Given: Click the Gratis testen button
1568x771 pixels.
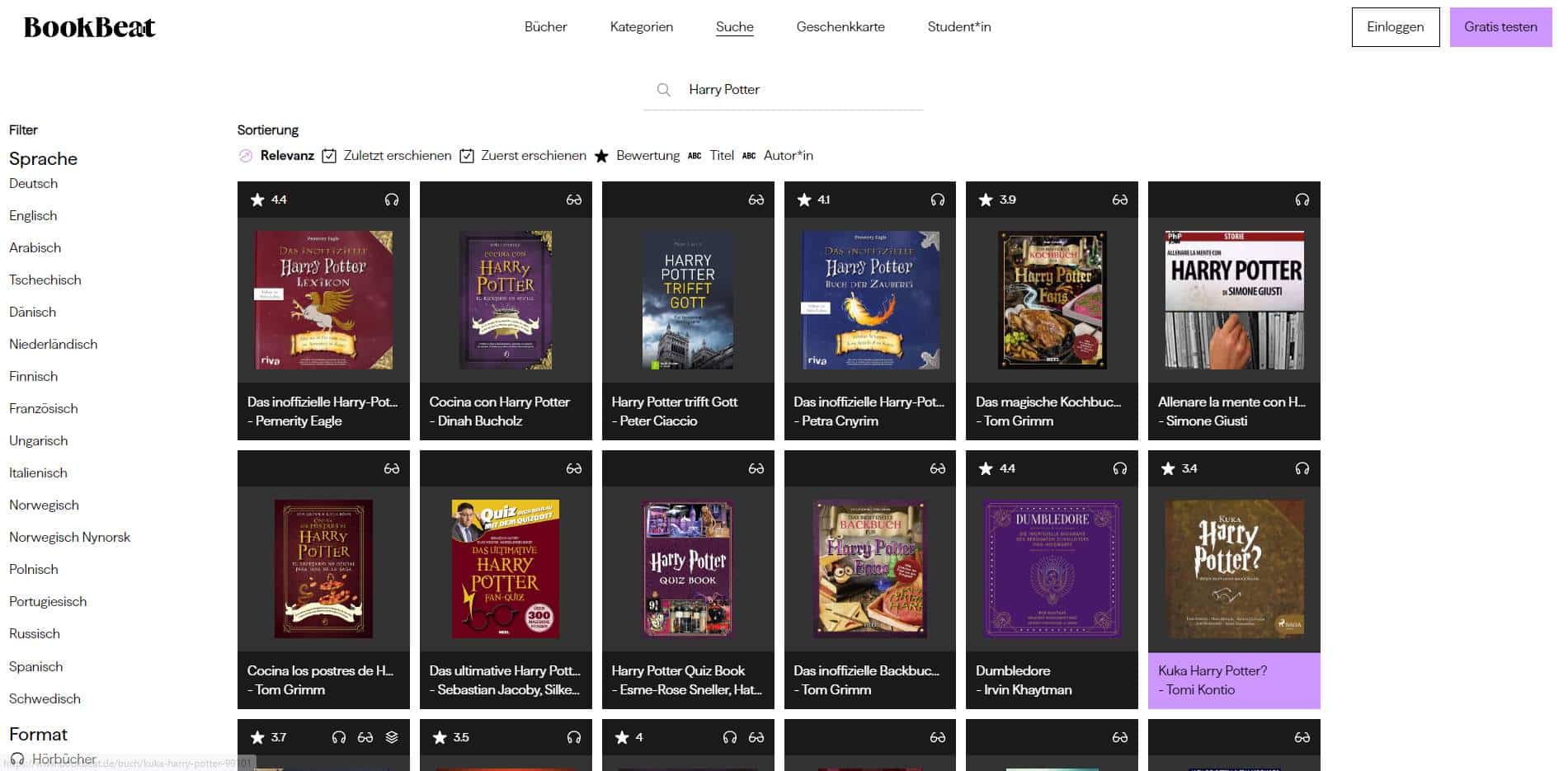Looking at the screenshot, I should (1500, 26).
